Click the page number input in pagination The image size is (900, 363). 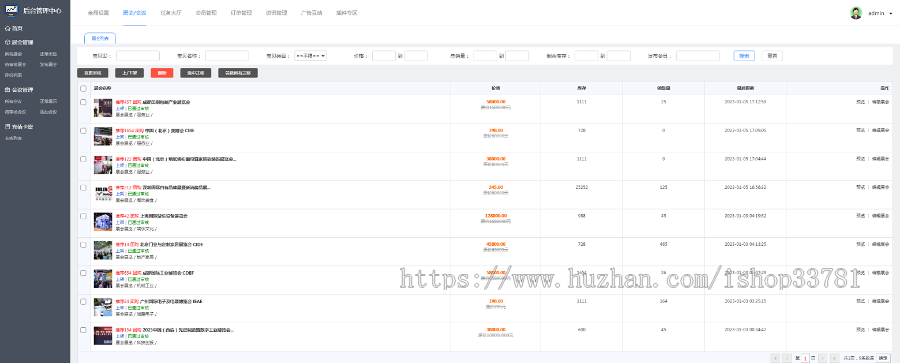tap(805, 358)
